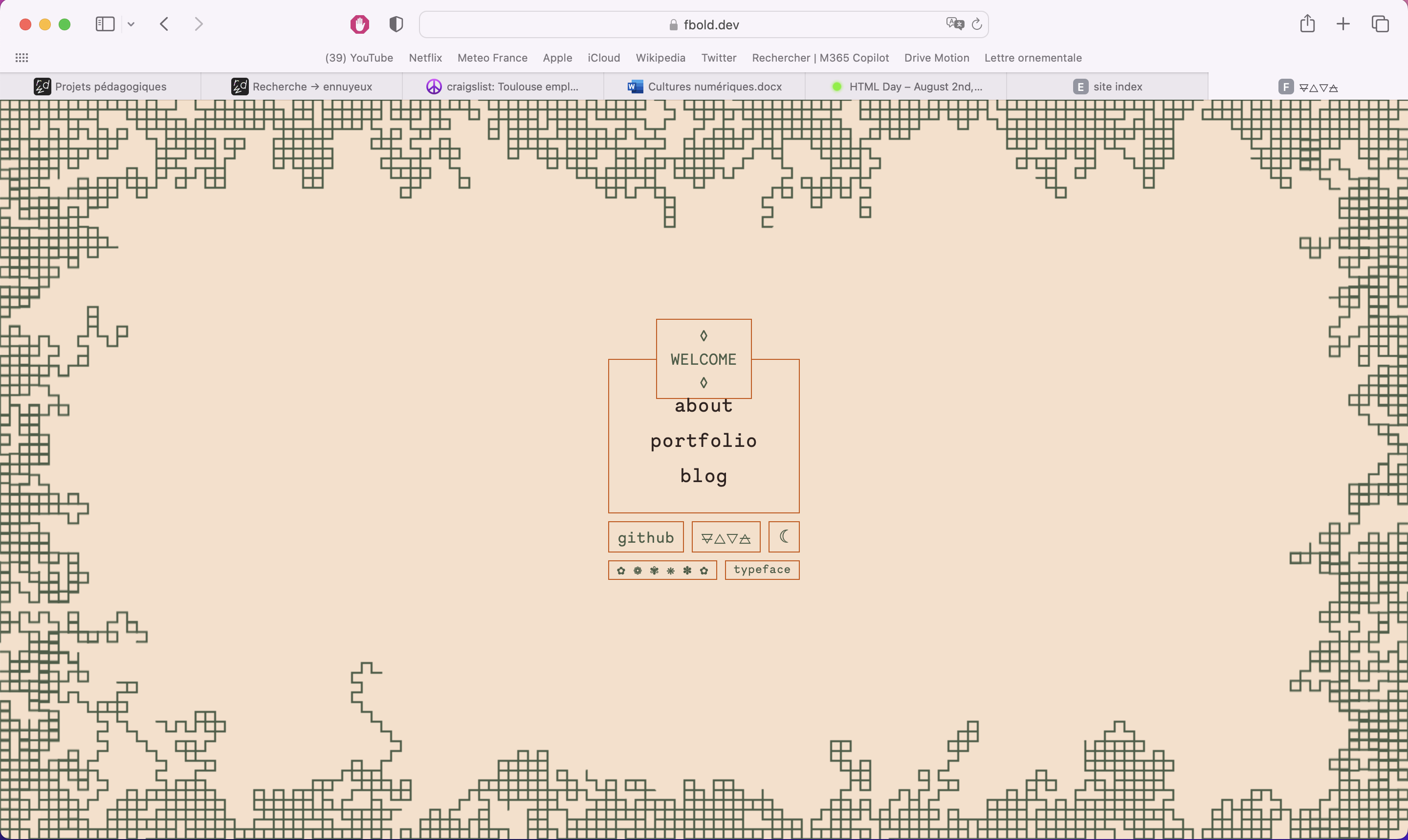
Task: Click the pink stop-hand extension icon
Action: click(359, 24)
